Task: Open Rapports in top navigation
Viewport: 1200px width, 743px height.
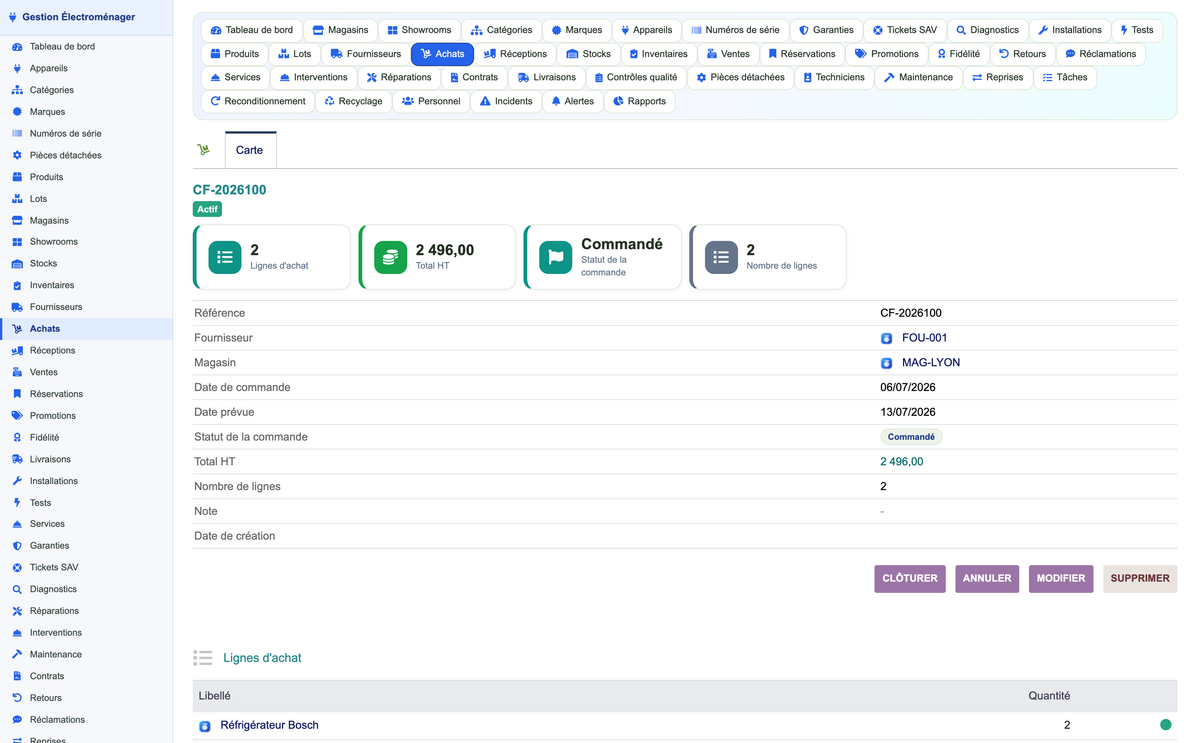Action: click(639, 101)
